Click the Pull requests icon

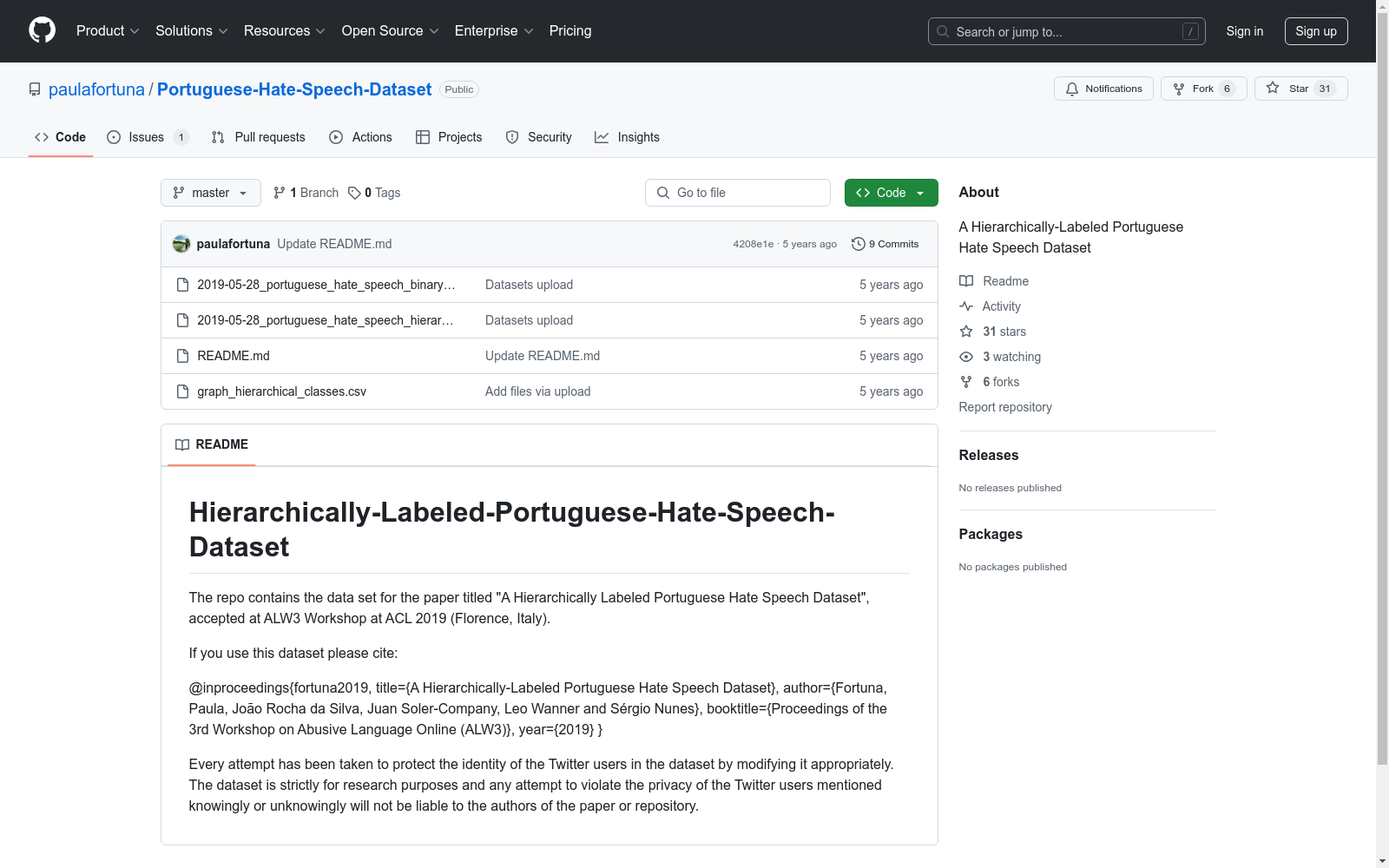(x=218, y=137)
